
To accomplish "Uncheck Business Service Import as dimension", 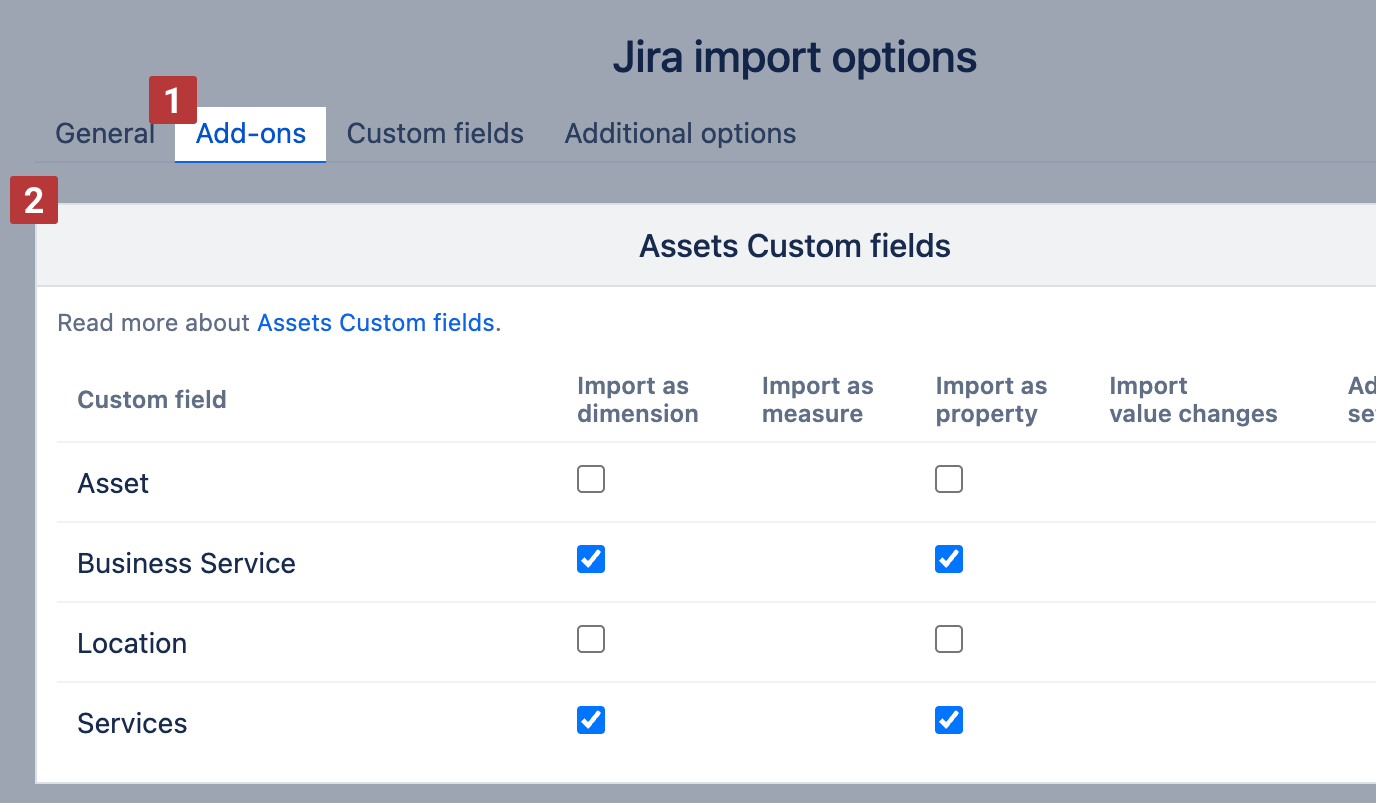I will (x=591, y=559).
